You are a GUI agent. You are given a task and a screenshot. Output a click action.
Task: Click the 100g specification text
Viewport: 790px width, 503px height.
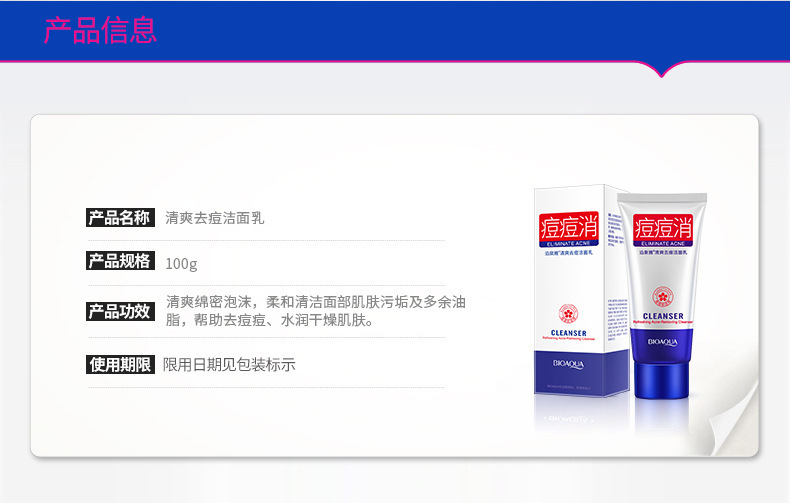point(181,264)
